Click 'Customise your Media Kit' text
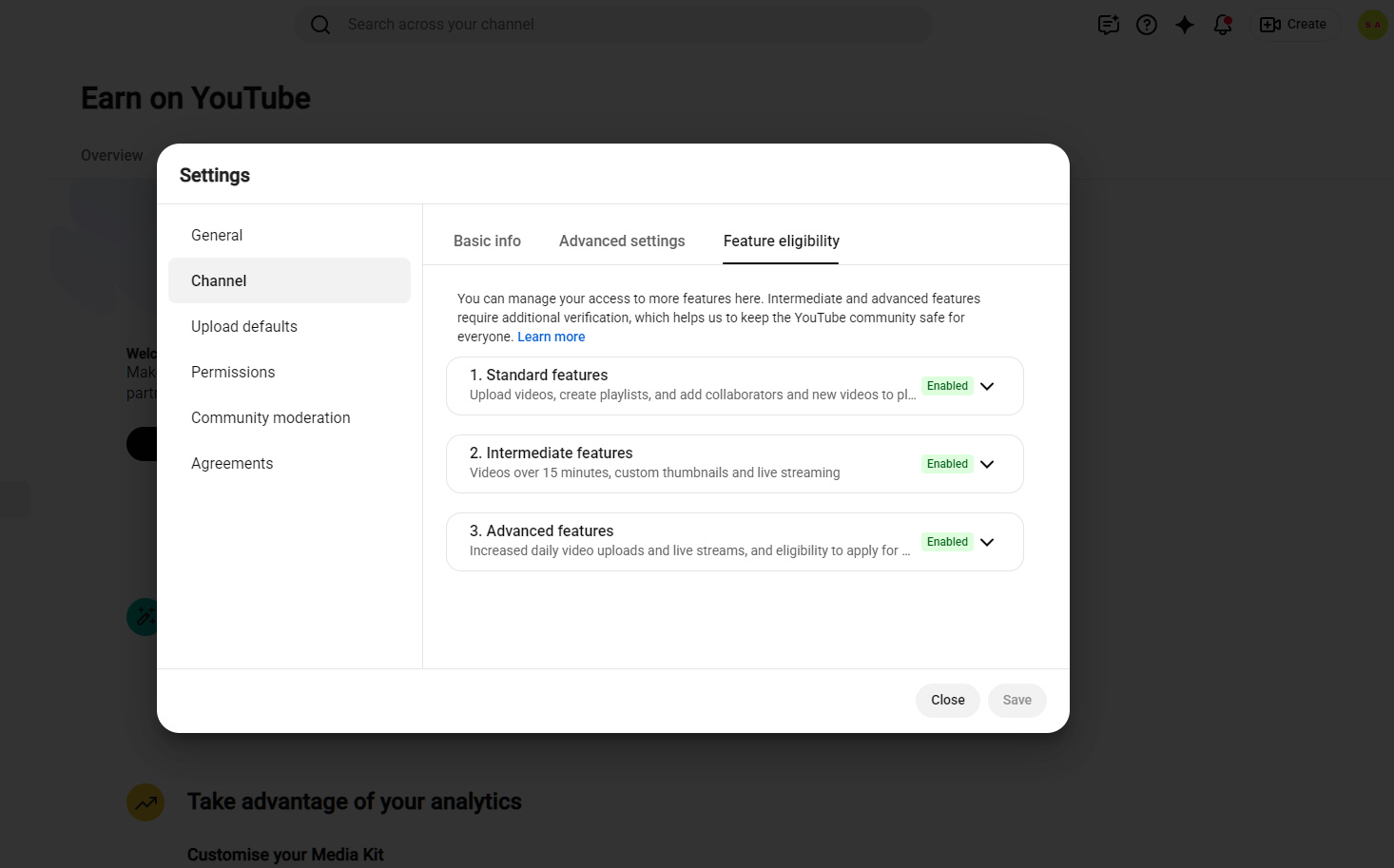1394x868 pixels. pyautogui.click(x=285, y=855)
